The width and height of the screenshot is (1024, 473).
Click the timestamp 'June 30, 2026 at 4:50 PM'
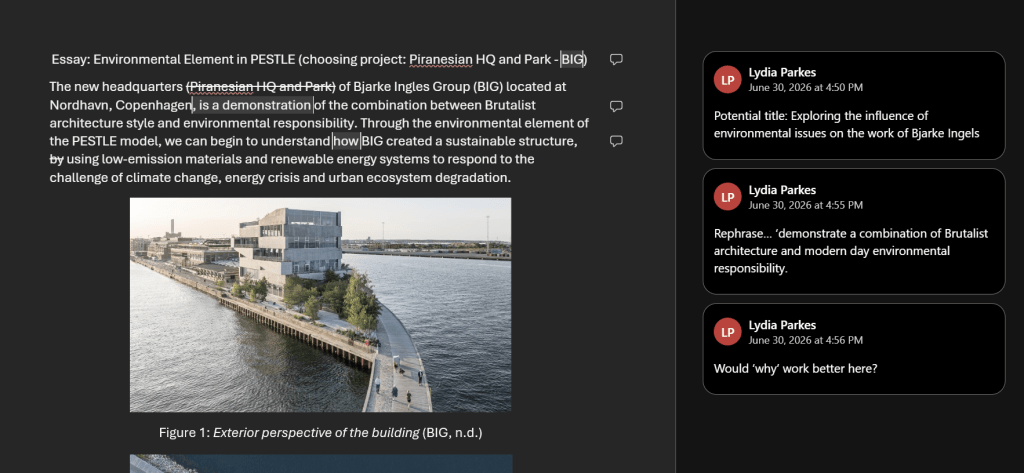[805, 88]
